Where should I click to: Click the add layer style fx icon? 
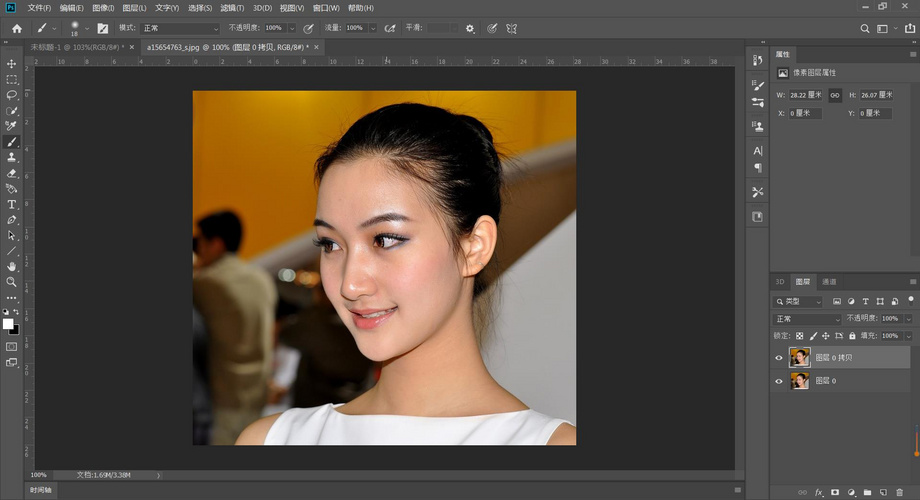(818, 492)
